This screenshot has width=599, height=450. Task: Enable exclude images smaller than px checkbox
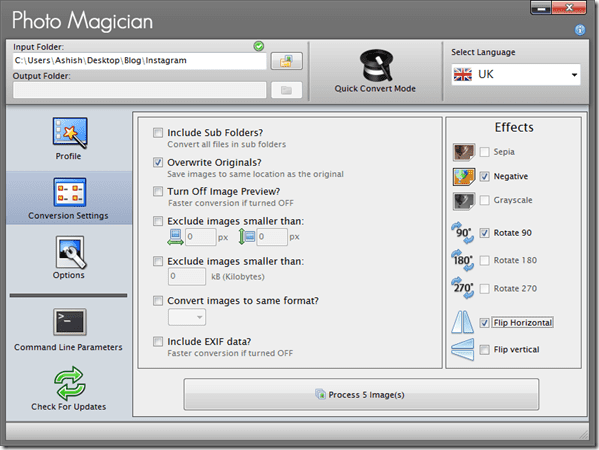(x=158, y=221)
